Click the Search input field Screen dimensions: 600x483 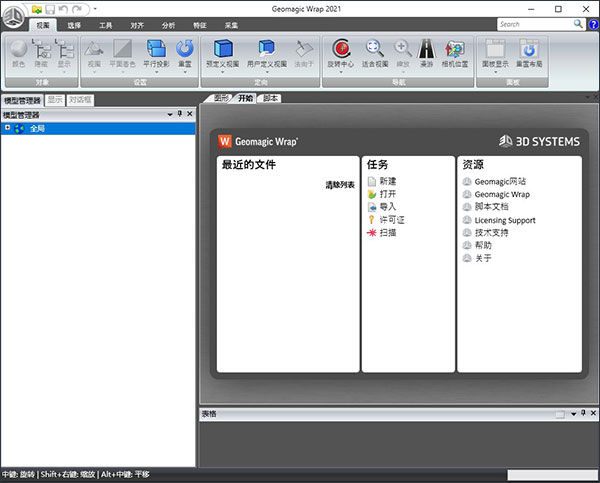pyautogui.click(x=535, y=23)
